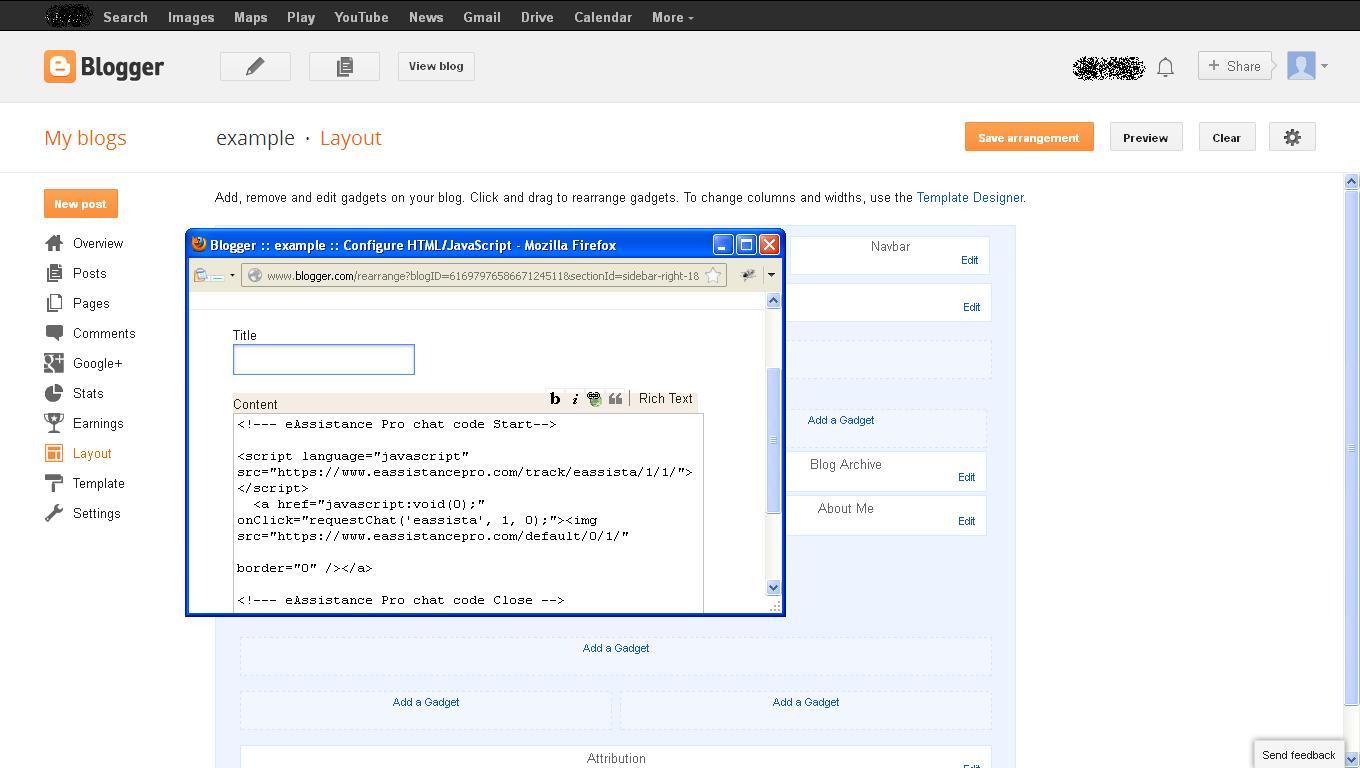Open the dropdown arrow right of add-on icon
The image size is (1360, 768).
(771, 275)
